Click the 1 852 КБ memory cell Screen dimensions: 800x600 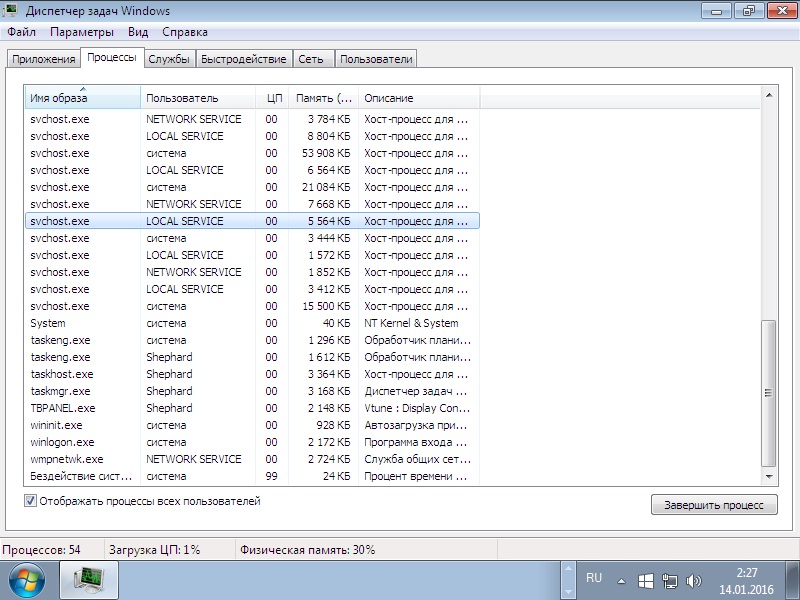click(x=329, y=272)
